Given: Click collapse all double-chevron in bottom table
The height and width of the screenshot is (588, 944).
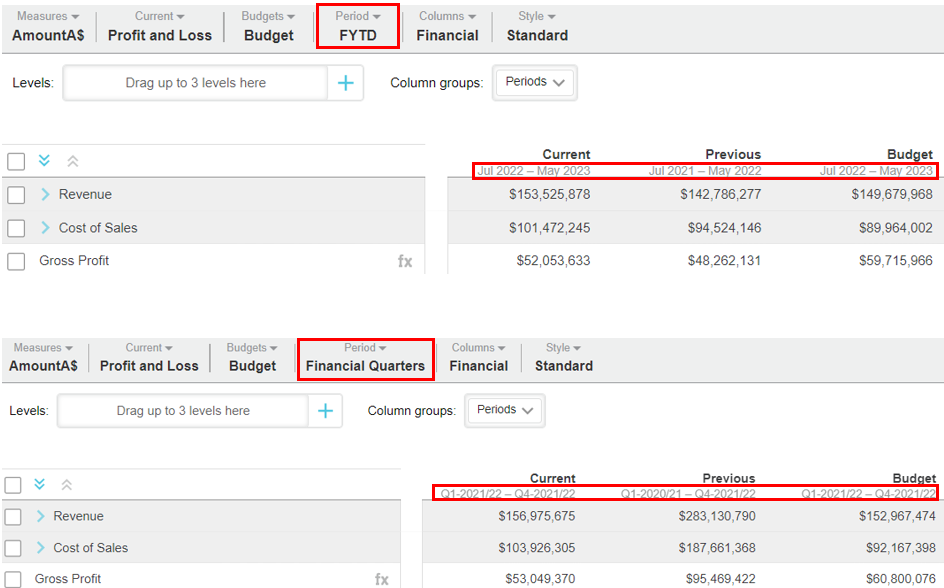Looking at the screenshot, I should coord(66,484).
